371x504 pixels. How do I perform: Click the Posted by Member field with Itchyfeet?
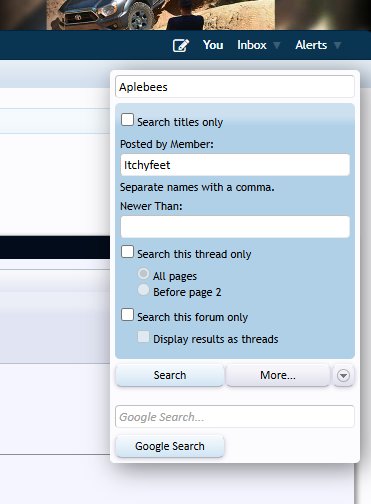point(235,165)
